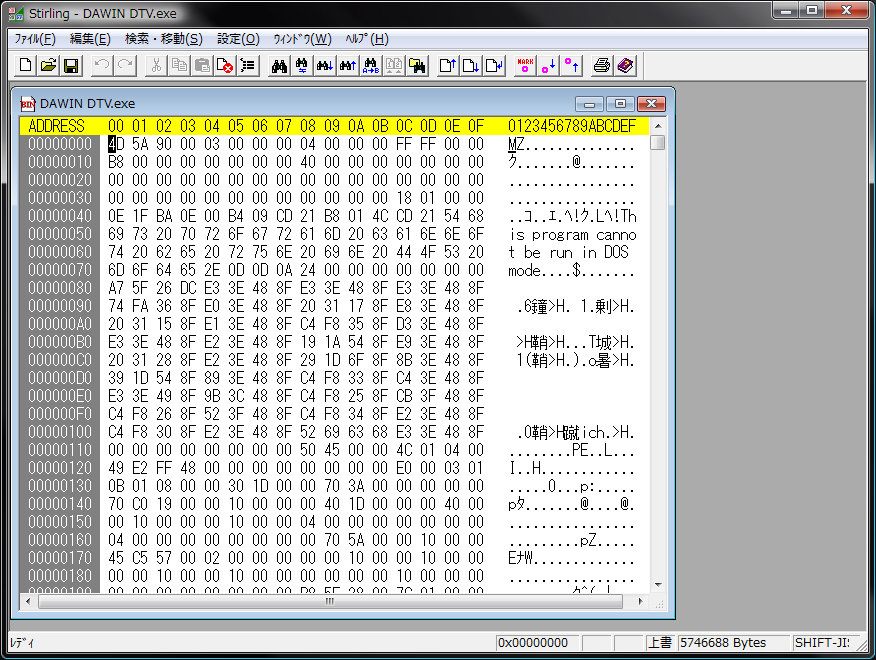Minimize the DAWIN DTV.exe child window

point(589,104)
